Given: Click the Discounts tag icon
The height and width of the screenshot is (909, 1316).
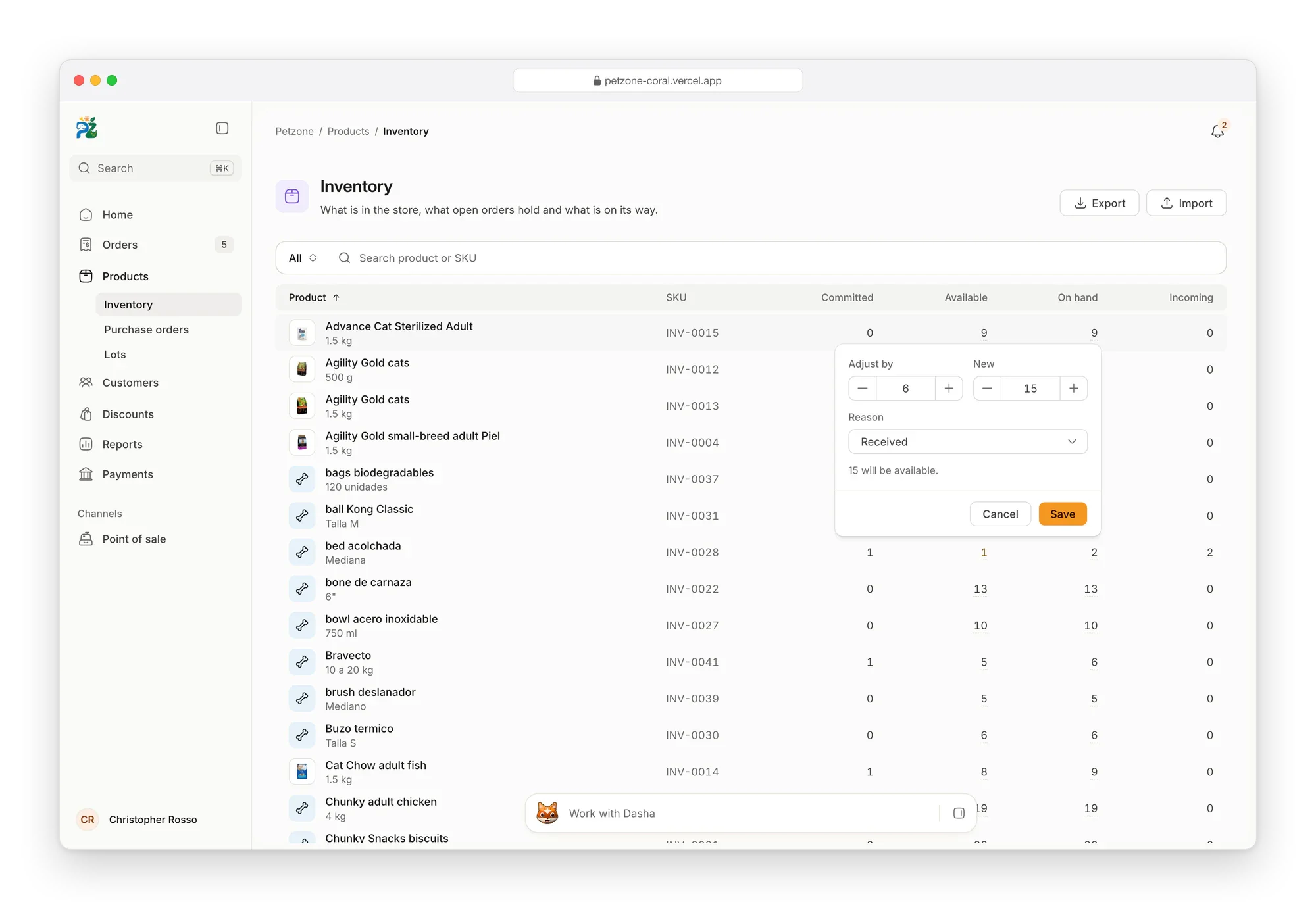Looking at the screenshot, I should [x=86, y=414].
